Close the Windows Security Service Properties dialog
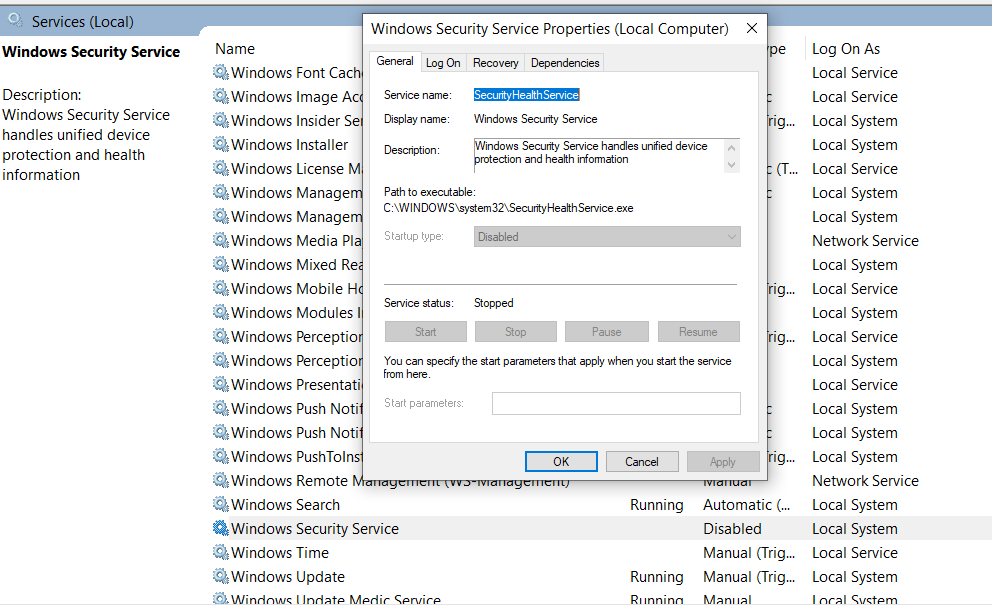 [752, 28]
